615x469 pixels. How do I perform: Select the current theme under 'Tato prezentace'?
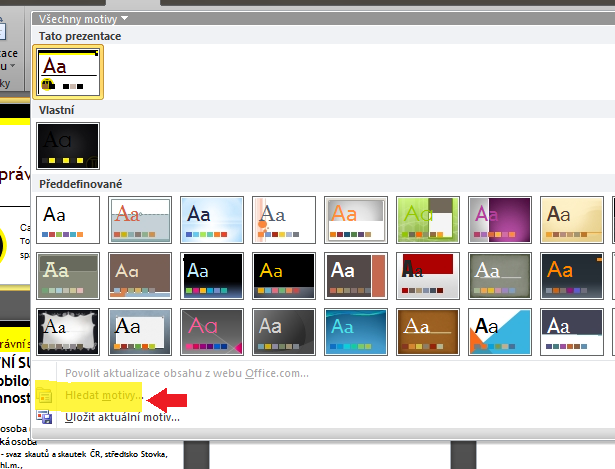click(x=68, y=71)
